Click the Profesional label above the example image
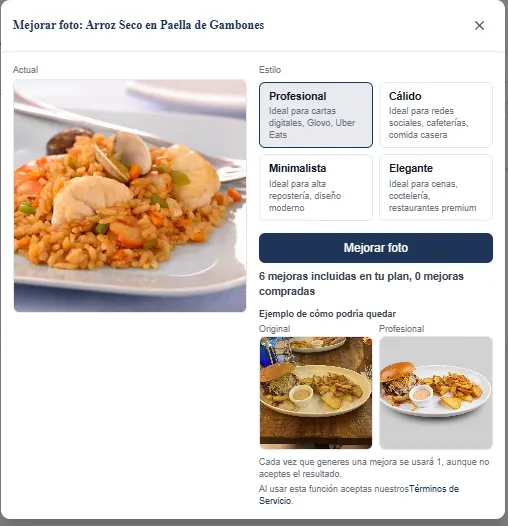The width and height of the screenshot is (508, 526). [401, 329]
